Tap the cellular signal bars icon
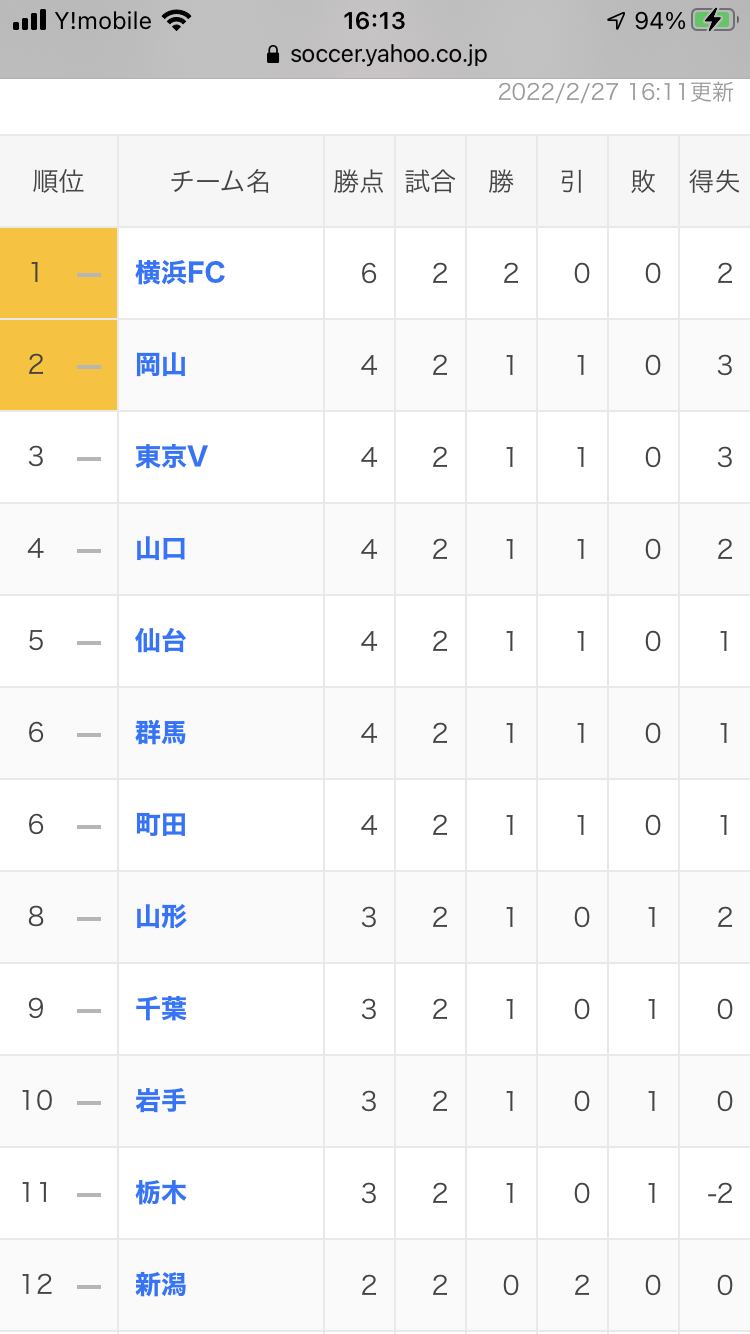The height and width of the screenshot is (1334, 750). click(30, 20)
